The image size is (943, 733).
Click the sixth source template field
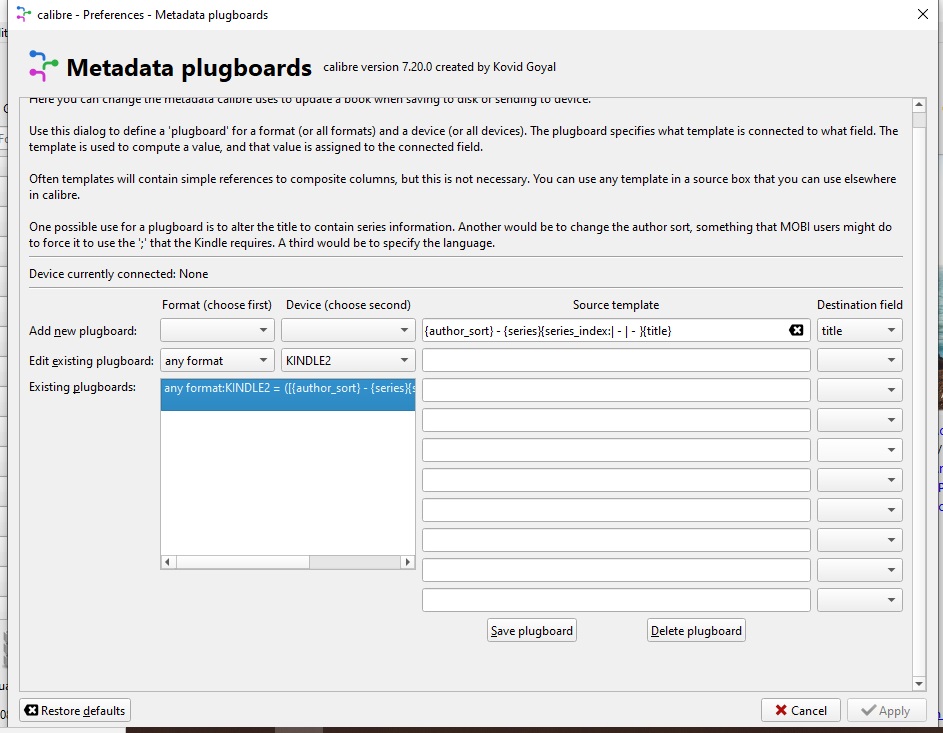(x=616, y=480)
